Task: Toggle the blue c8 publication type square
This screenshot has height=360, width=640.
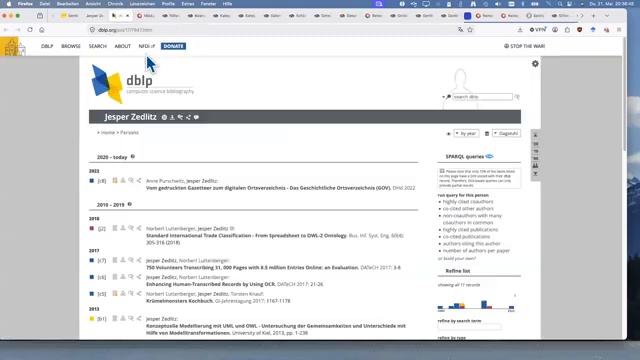Action: pos(91,181)
